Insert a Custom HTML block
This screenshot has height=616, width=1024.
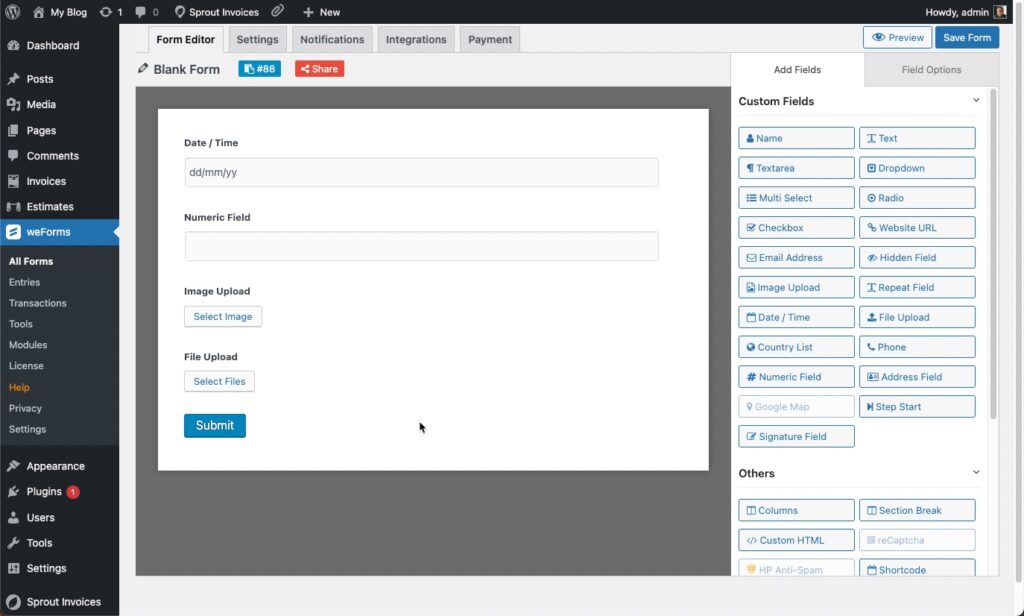click(795, 540)
